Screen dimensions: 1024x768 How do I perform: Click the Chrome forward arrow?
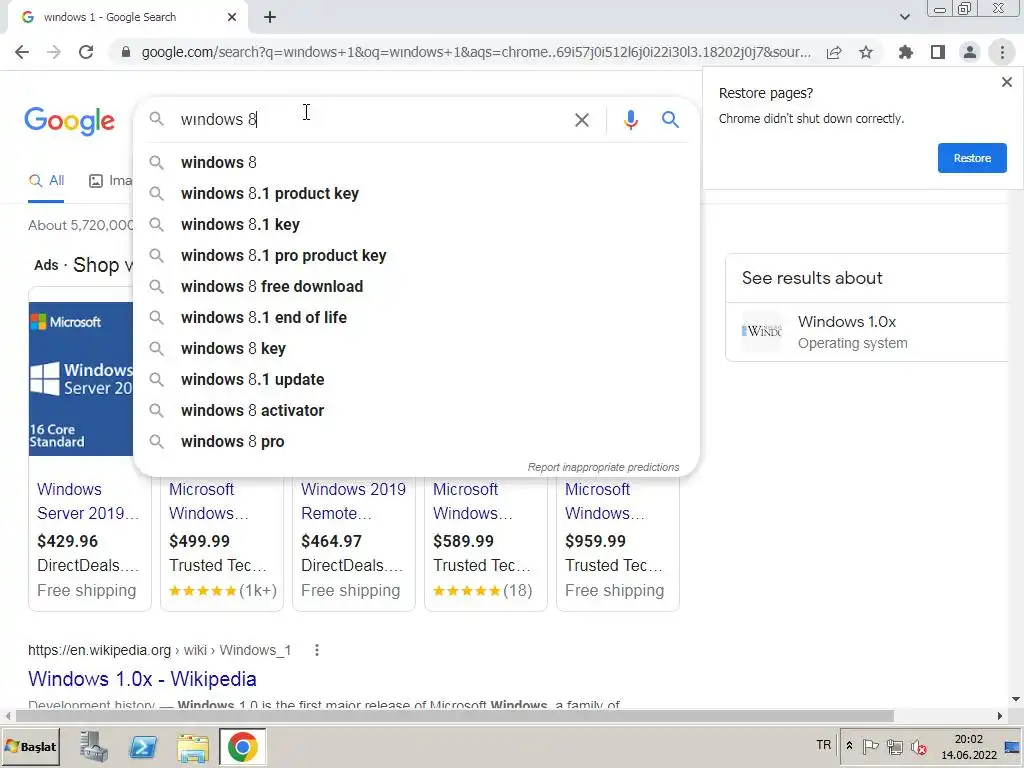click(x=54, y=52)
